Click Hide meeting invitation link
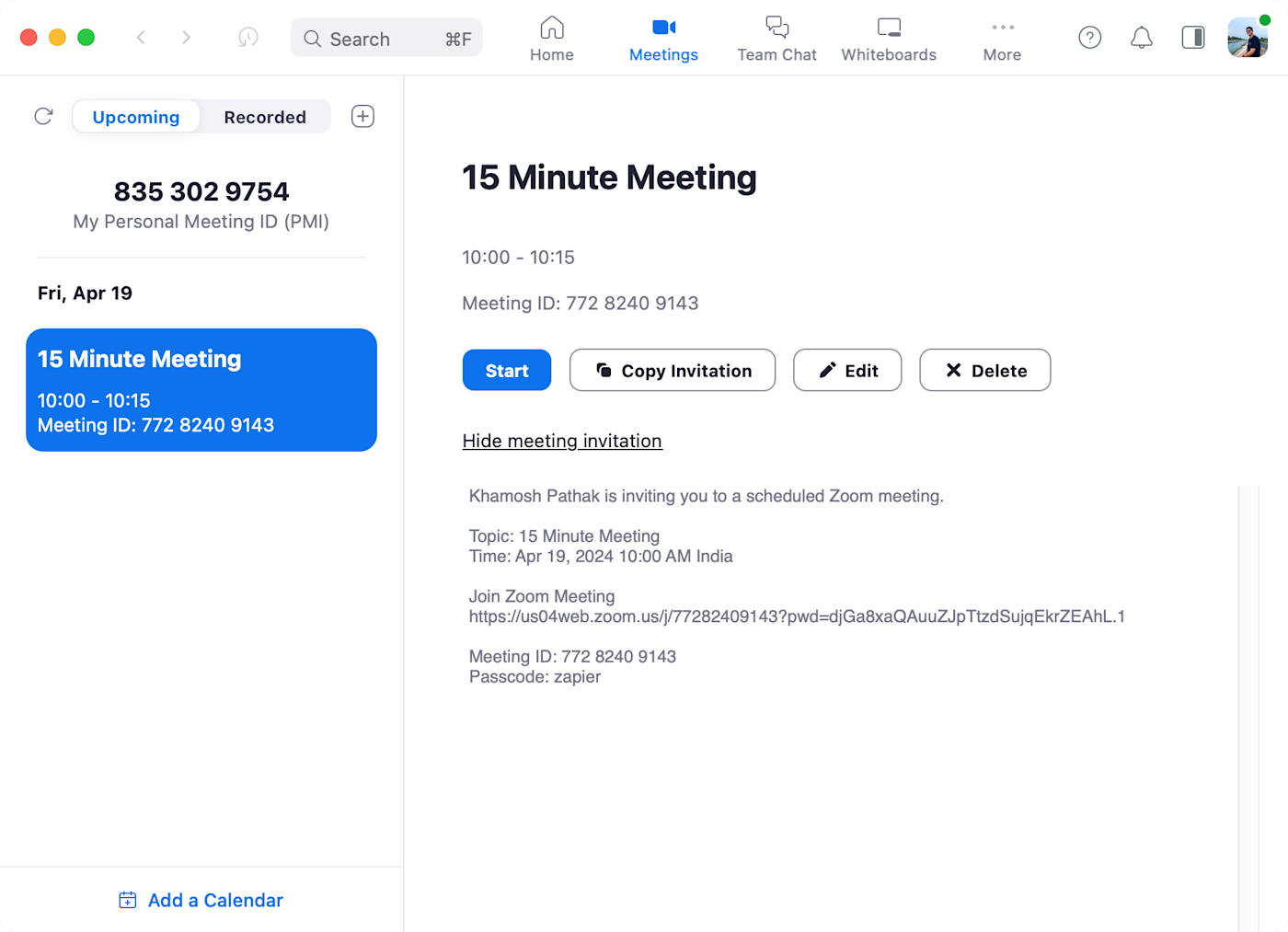 pos(562,441)
